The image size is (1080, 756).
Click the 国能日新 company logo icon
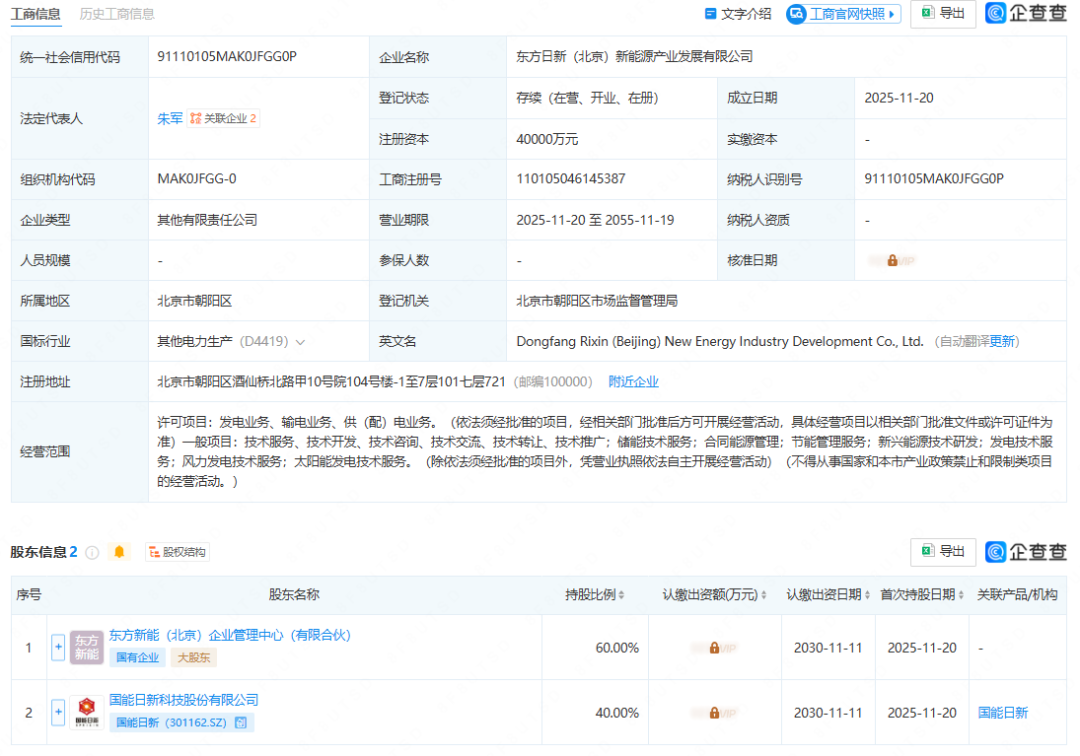pyautogui.click(x=86, y=712)
